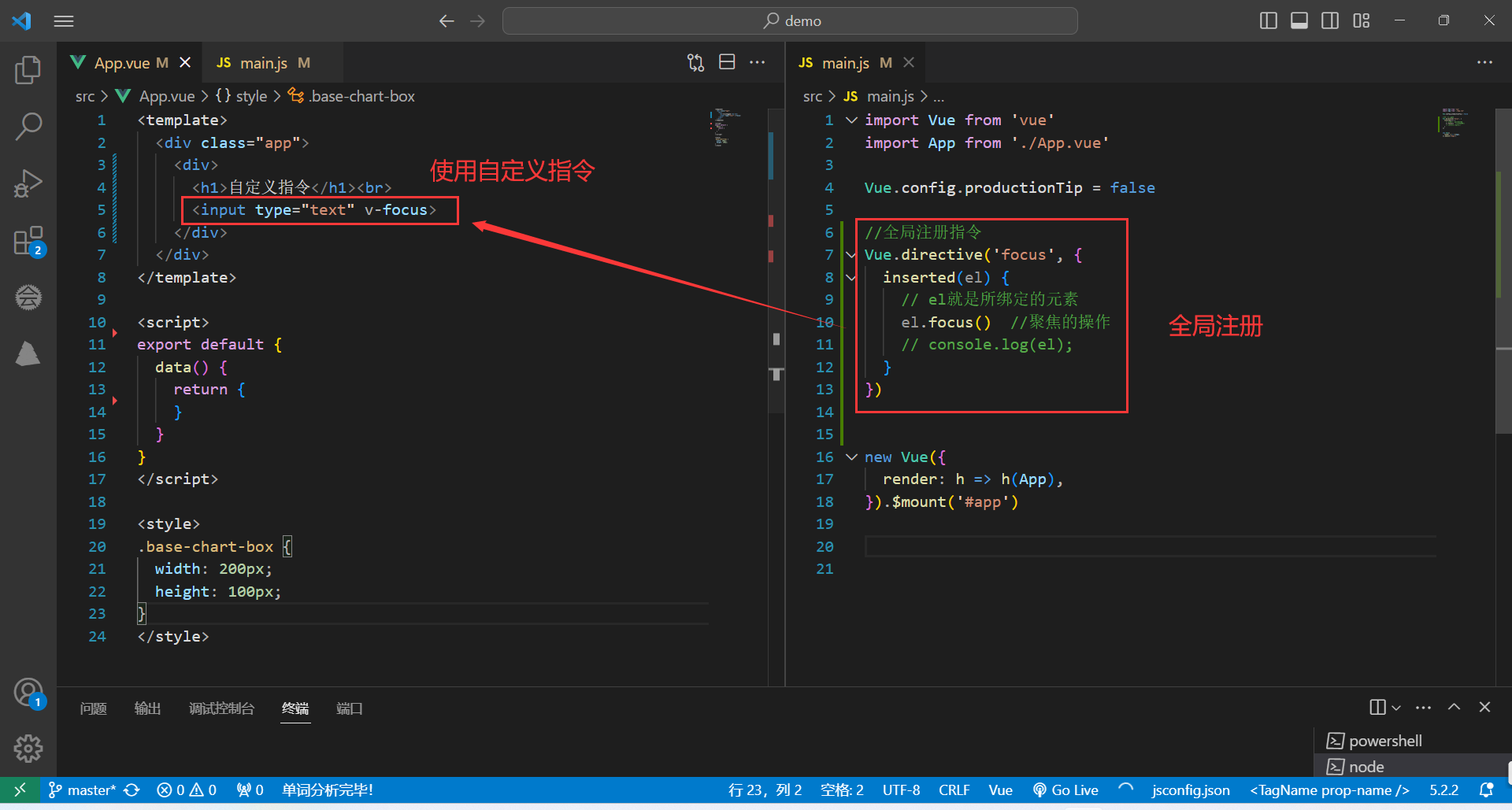
Task: Click jsconfig.json in status bar
Action: 1190,790
